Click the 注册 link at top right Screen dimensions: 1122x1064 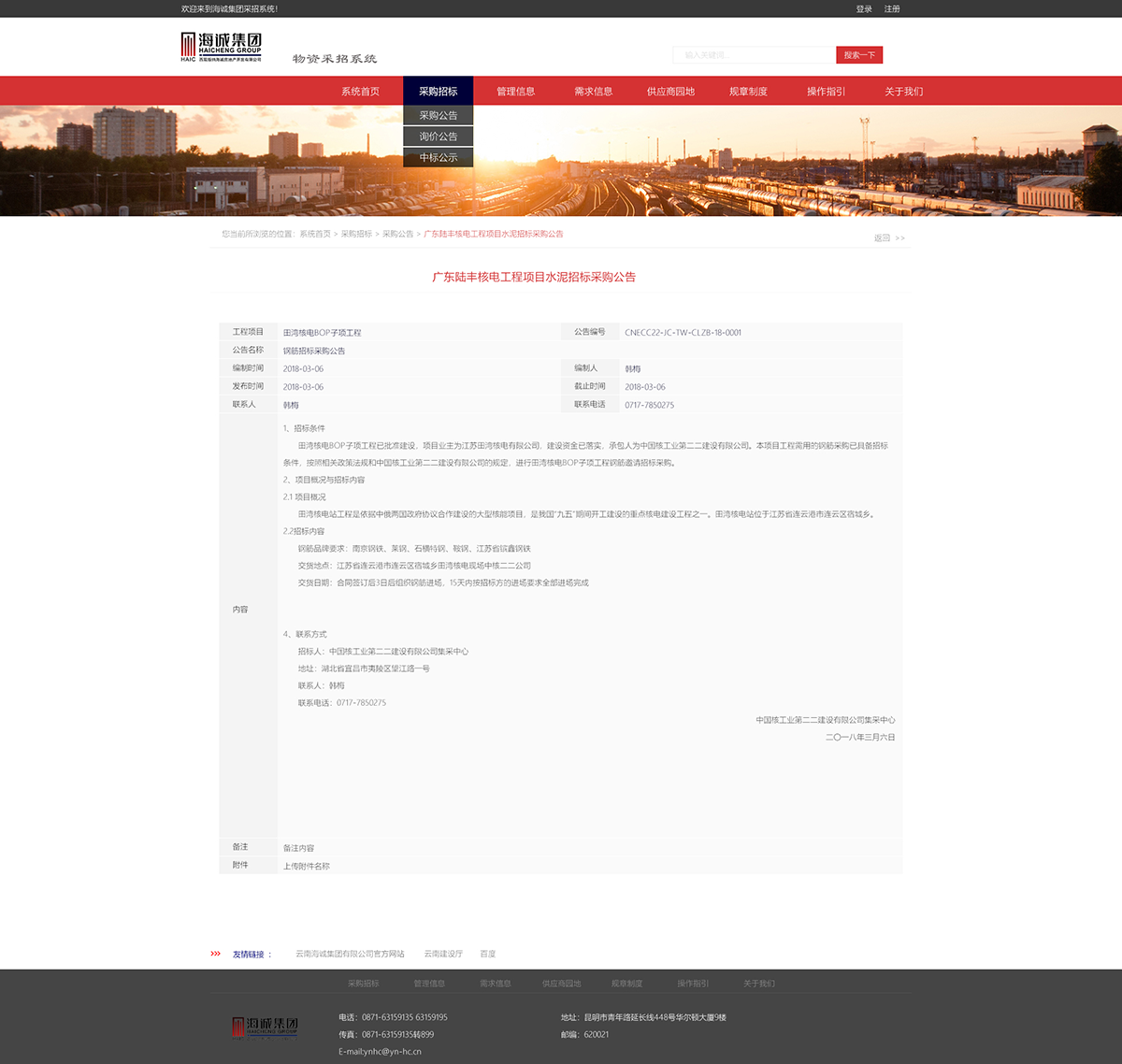[892, 9]
